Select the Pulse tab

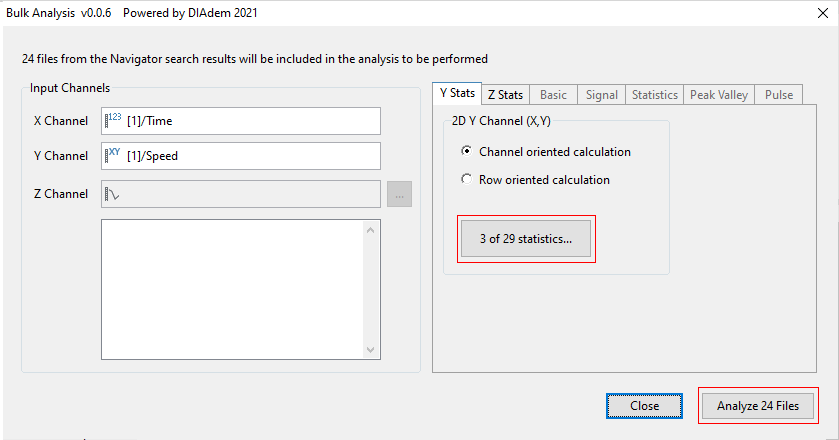point(778,95)
